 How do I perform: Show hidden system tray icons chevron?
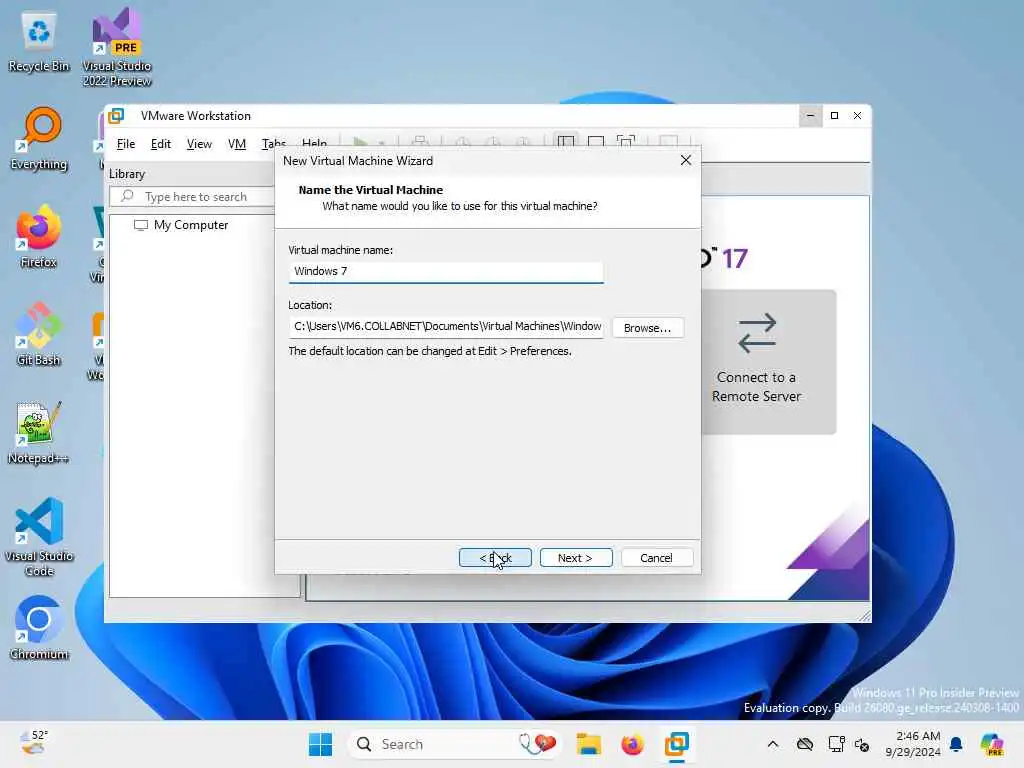773,744
